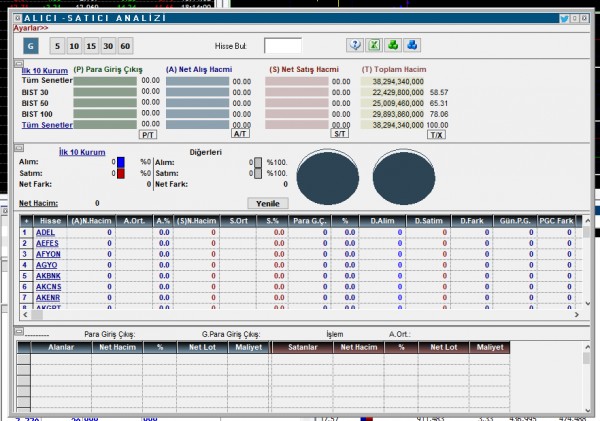
Task: Click the Hisse Bul input field
Action: coord(282,46)
